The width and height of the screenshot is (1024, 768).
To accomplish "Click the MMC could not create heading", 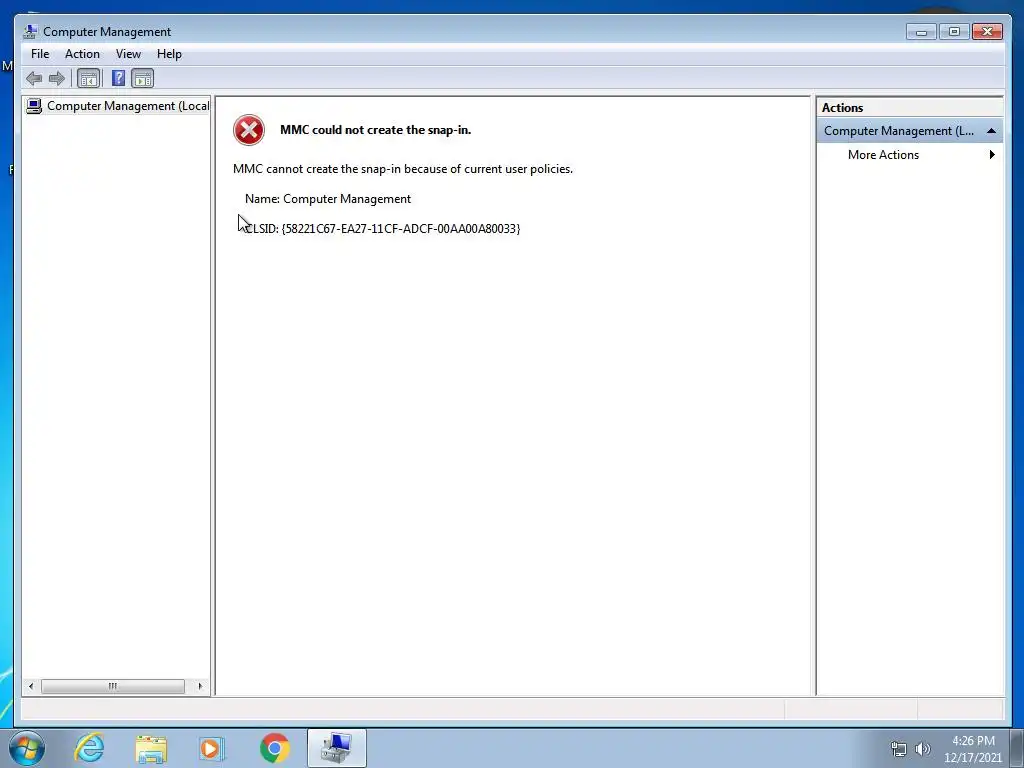I will pos(376,130).
